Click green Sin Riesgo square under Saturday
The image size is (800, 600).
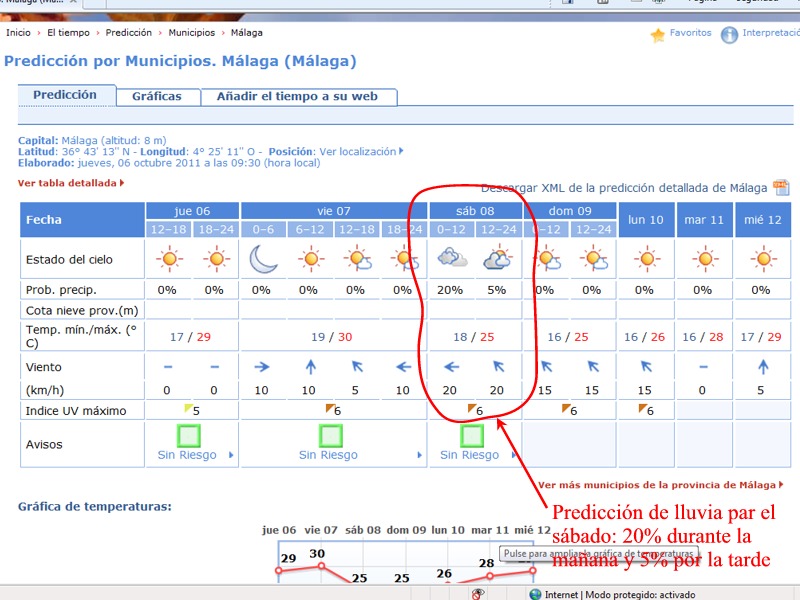pos(472,435)
